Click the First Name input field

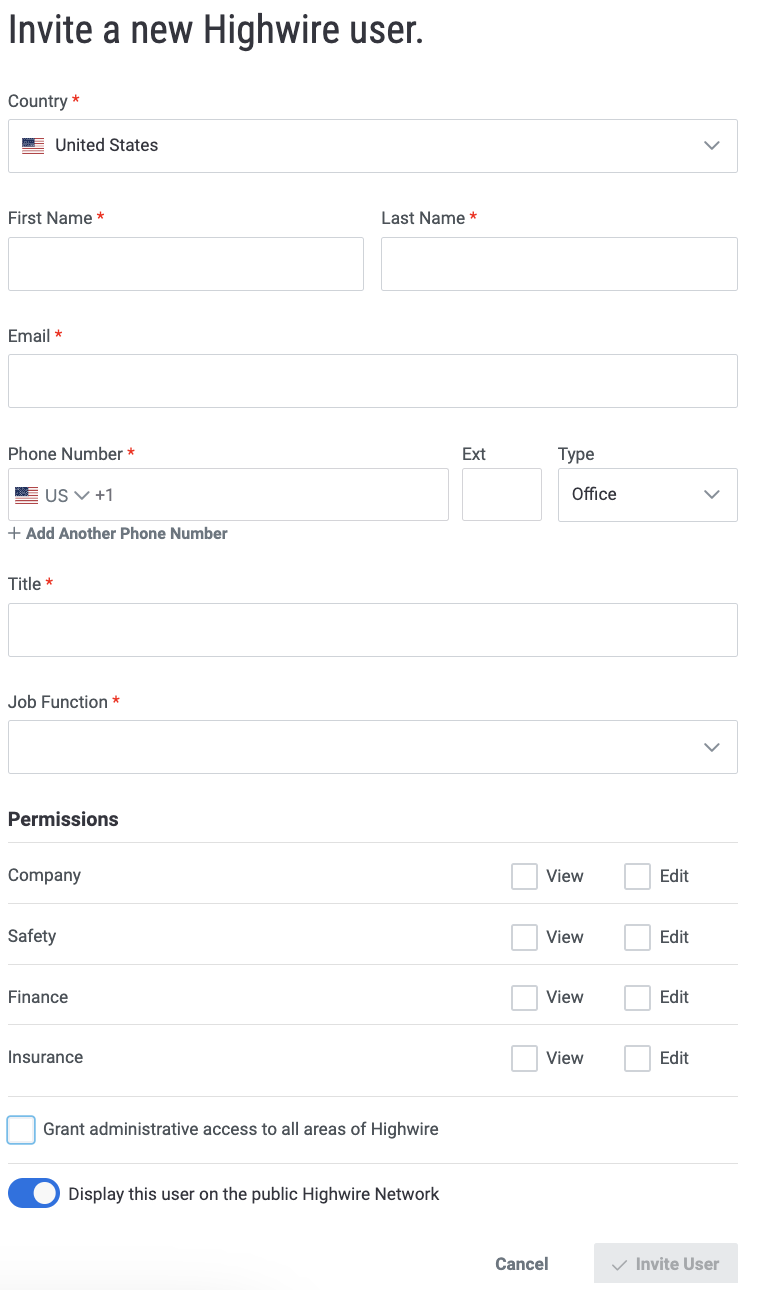point(186,264)
